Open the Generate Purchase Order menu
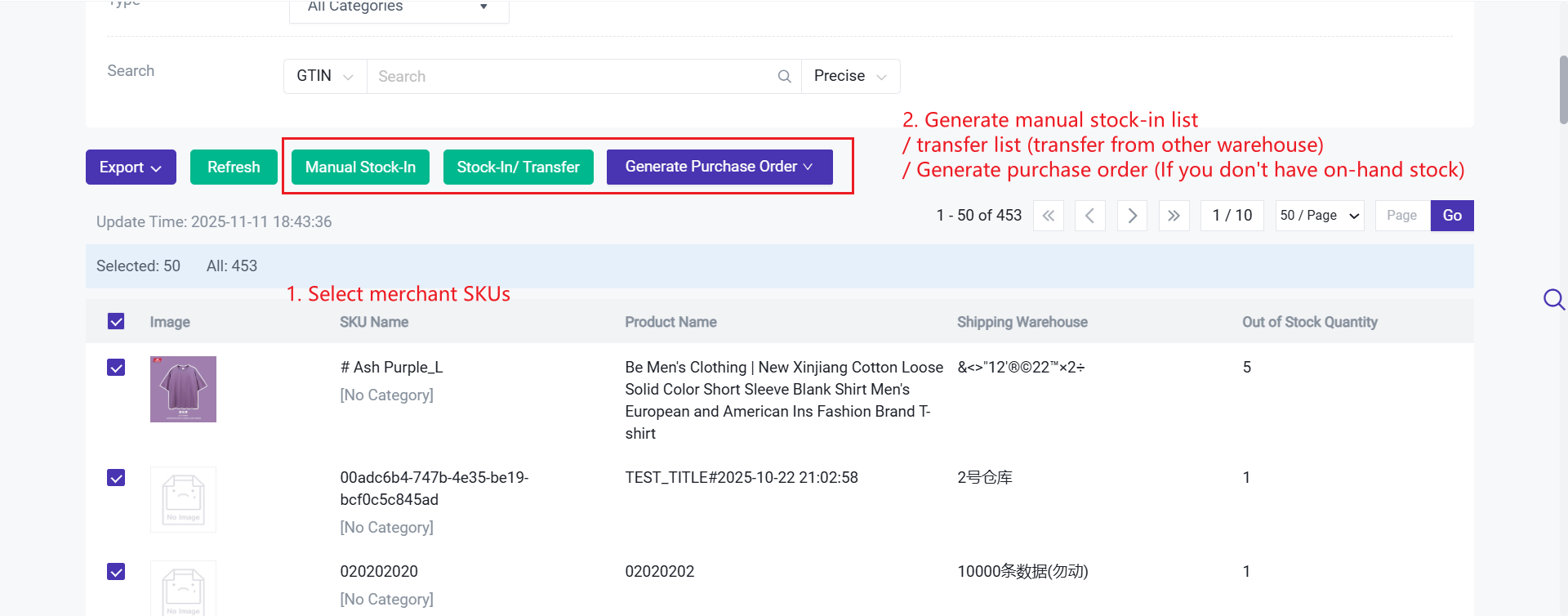Viewport: 1568px width, 616px height. click(719, 167)
